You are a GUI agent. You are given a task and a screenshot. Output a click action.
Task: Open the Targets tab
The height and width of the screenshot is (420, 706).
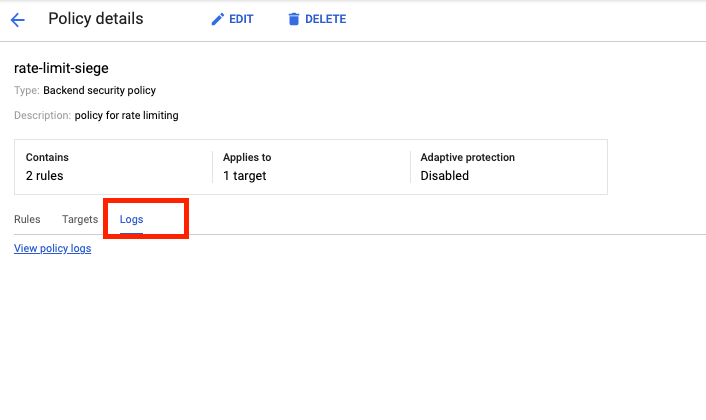click(x=80, y=219)
